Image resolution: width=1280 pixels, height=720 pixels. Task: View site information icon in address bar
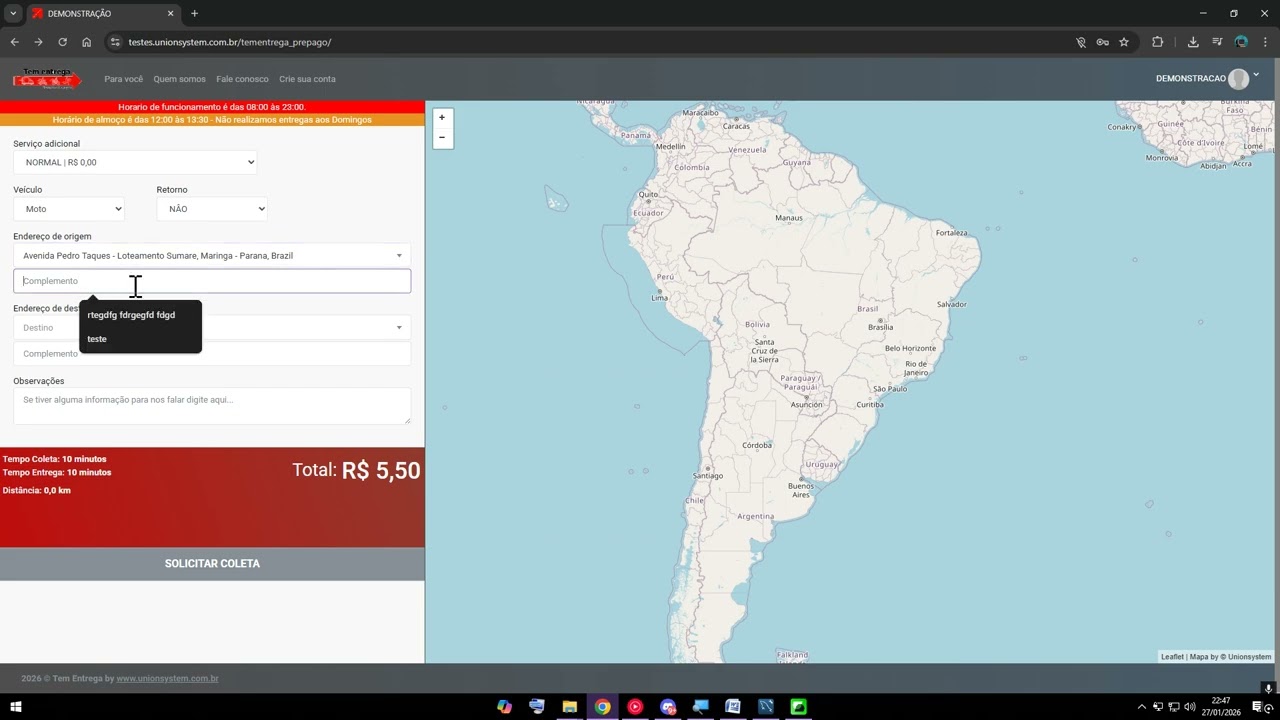[x=115, y=42]
